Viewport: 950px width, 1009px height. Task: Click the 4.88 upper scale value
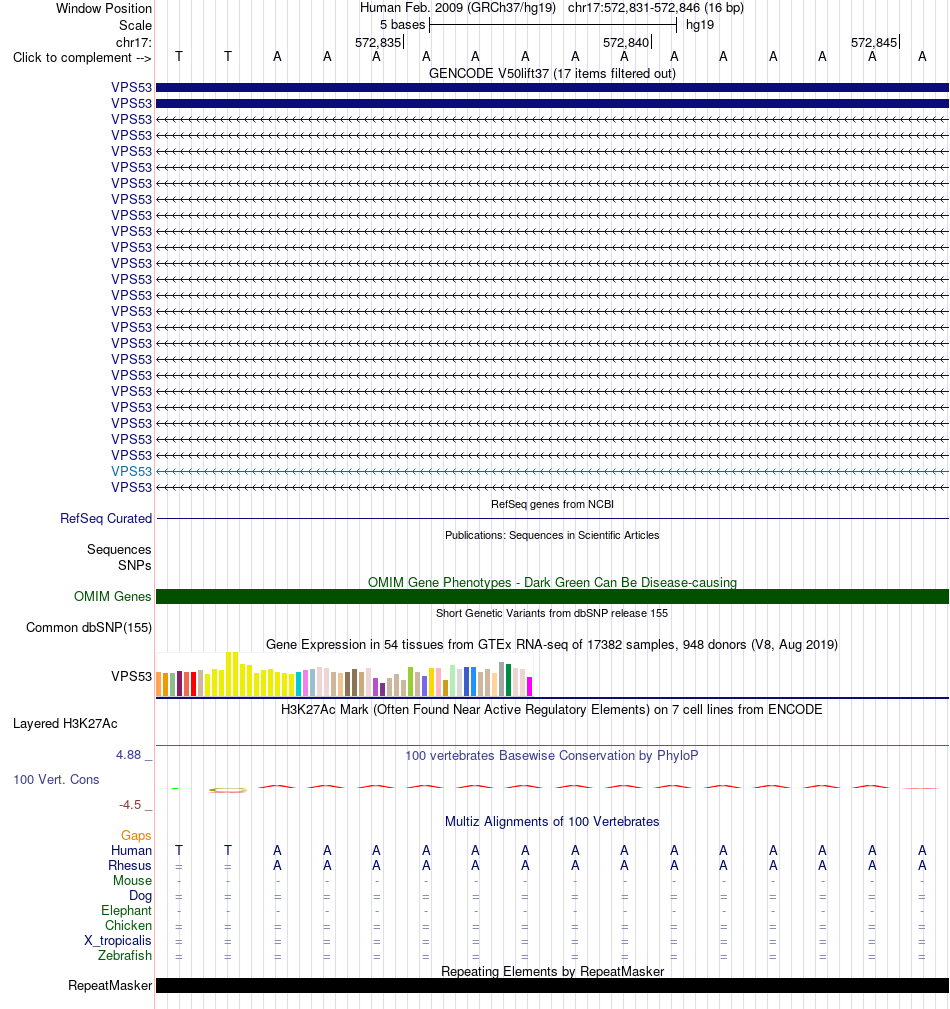128,754
